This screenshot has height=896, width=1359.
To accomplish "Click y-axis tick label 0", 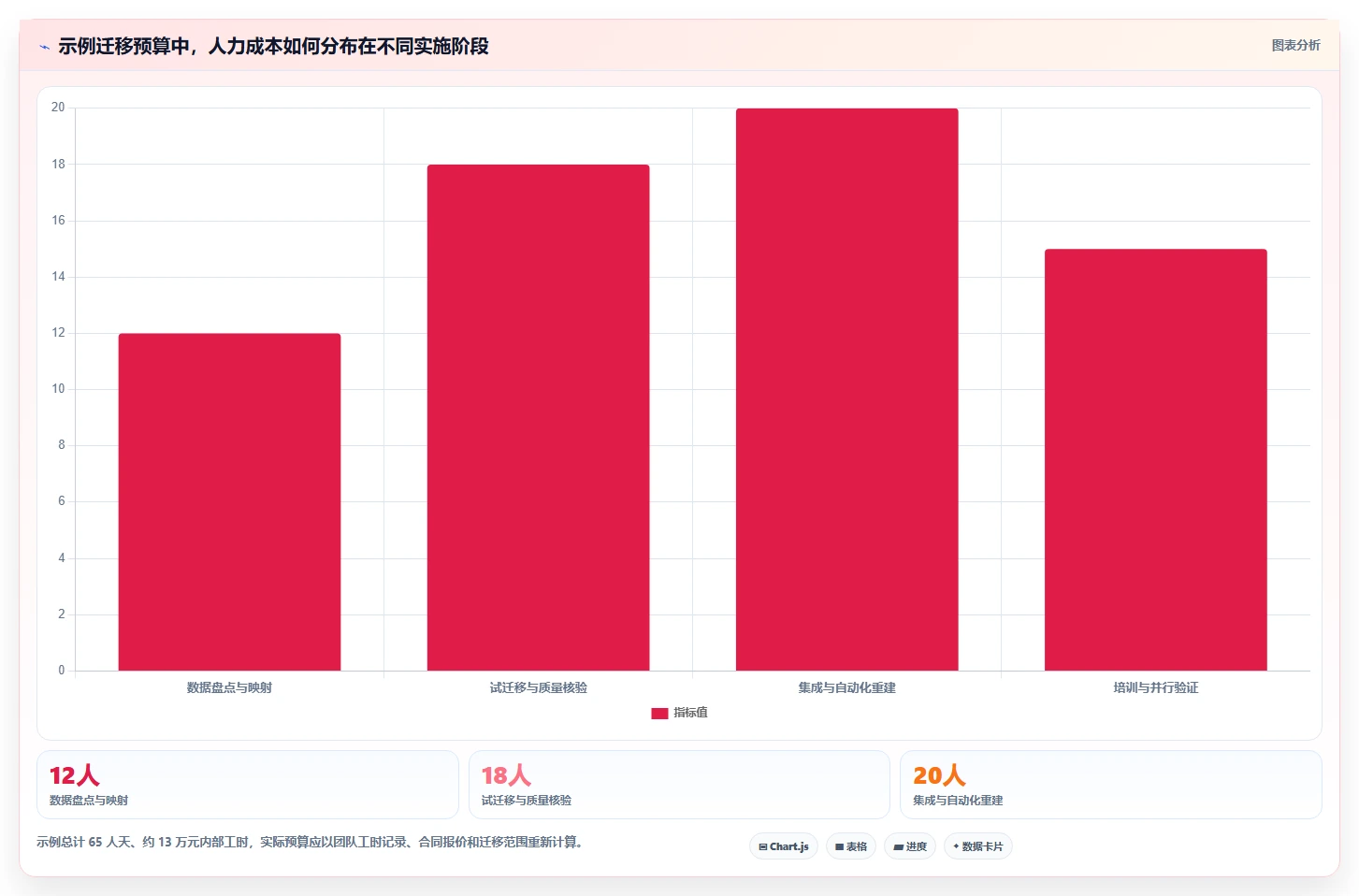I will (x=62, y=670).
